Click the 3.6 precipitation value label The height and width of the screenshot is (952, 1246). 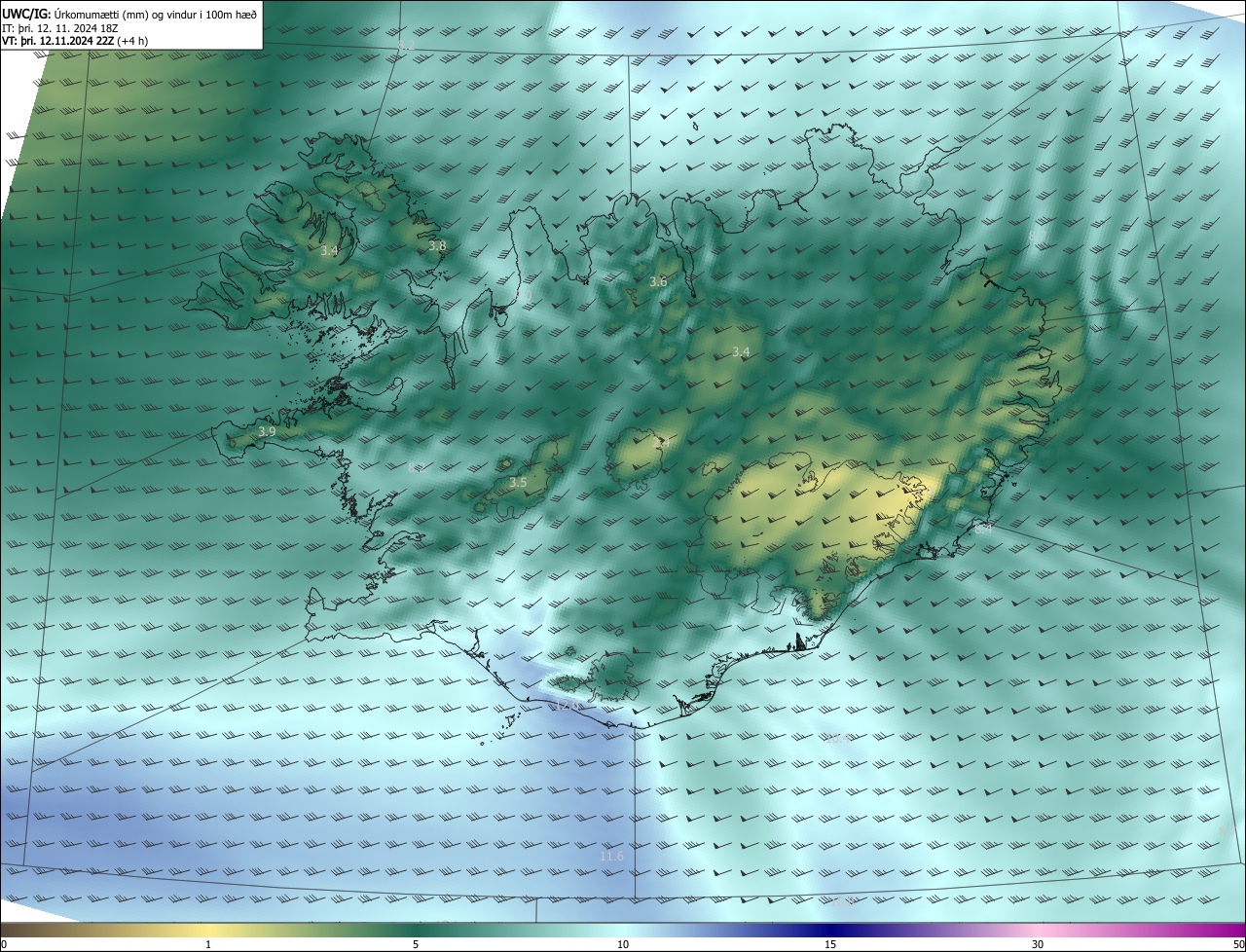click(658, 282)
